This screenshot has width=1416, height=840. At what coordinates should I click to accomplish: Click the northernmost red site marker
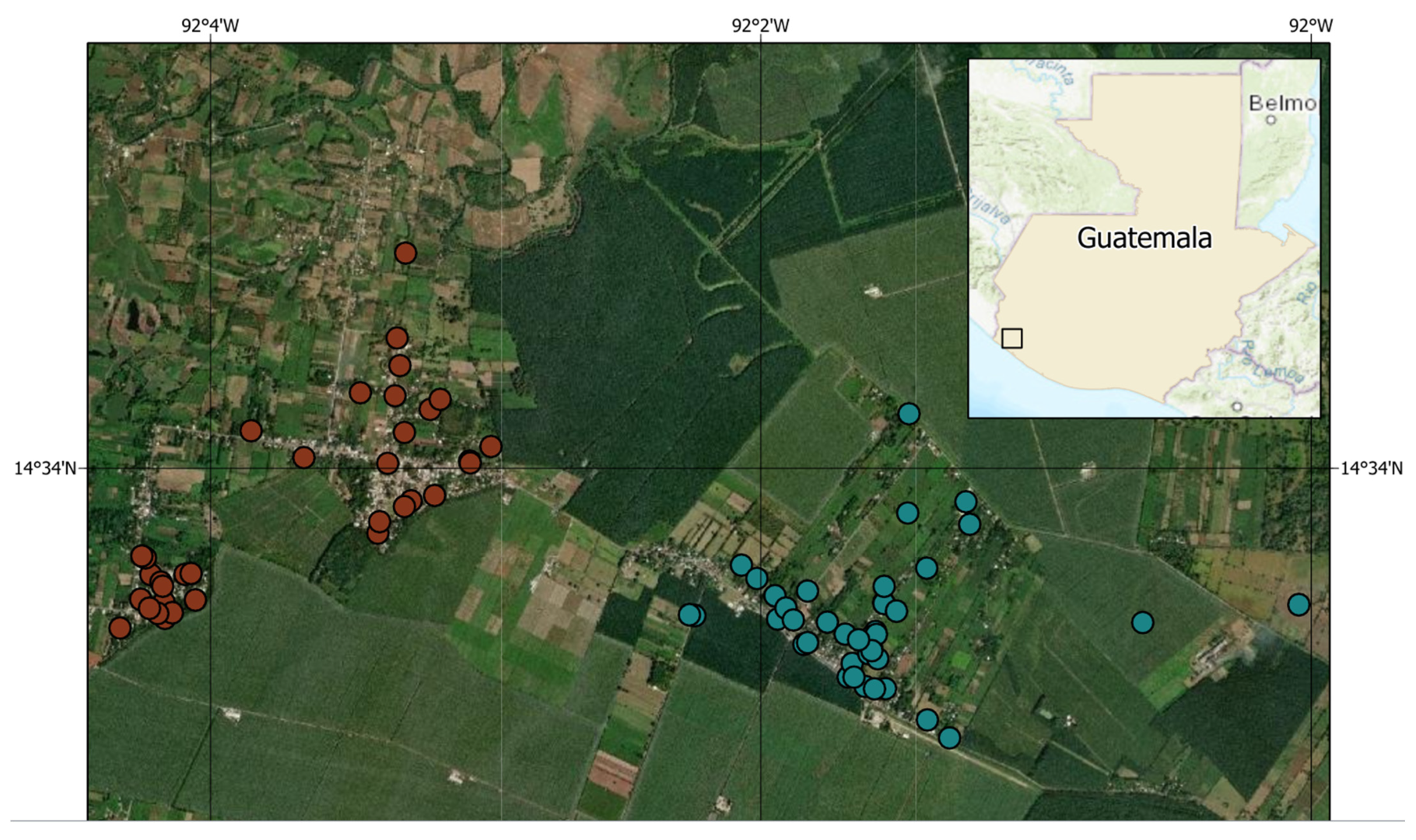tap(405, 253)
